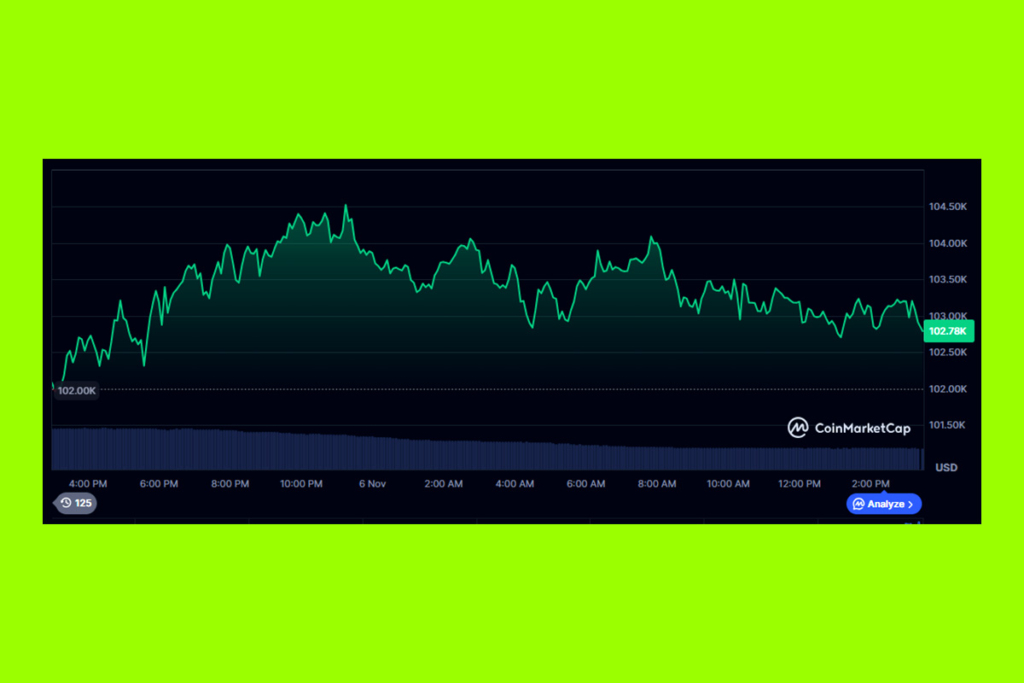Click the 101.50K price axis label
The image size is (1024, 683).
[x=947, y=425]
